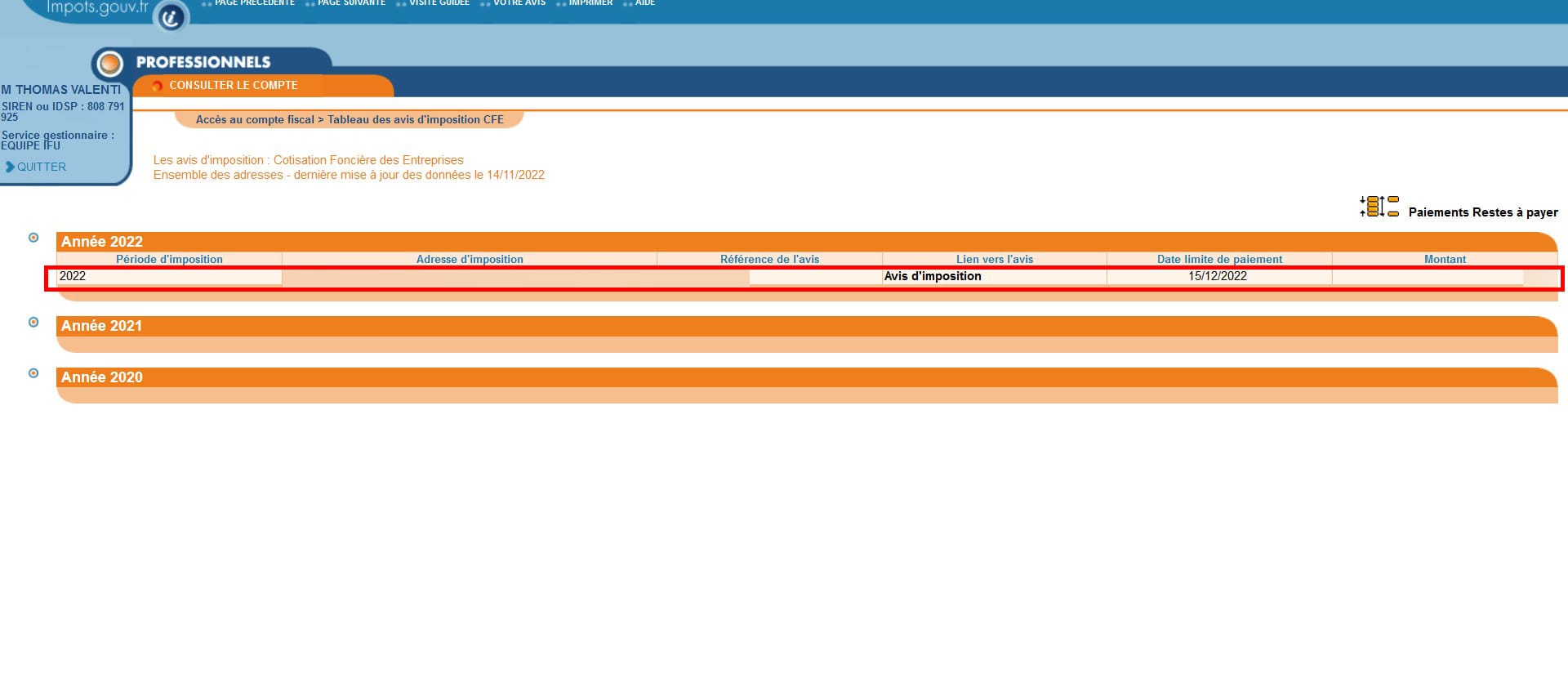Click the round blue info icon
The width and height of the screenshot is (1568, 700).
[171, 17]
